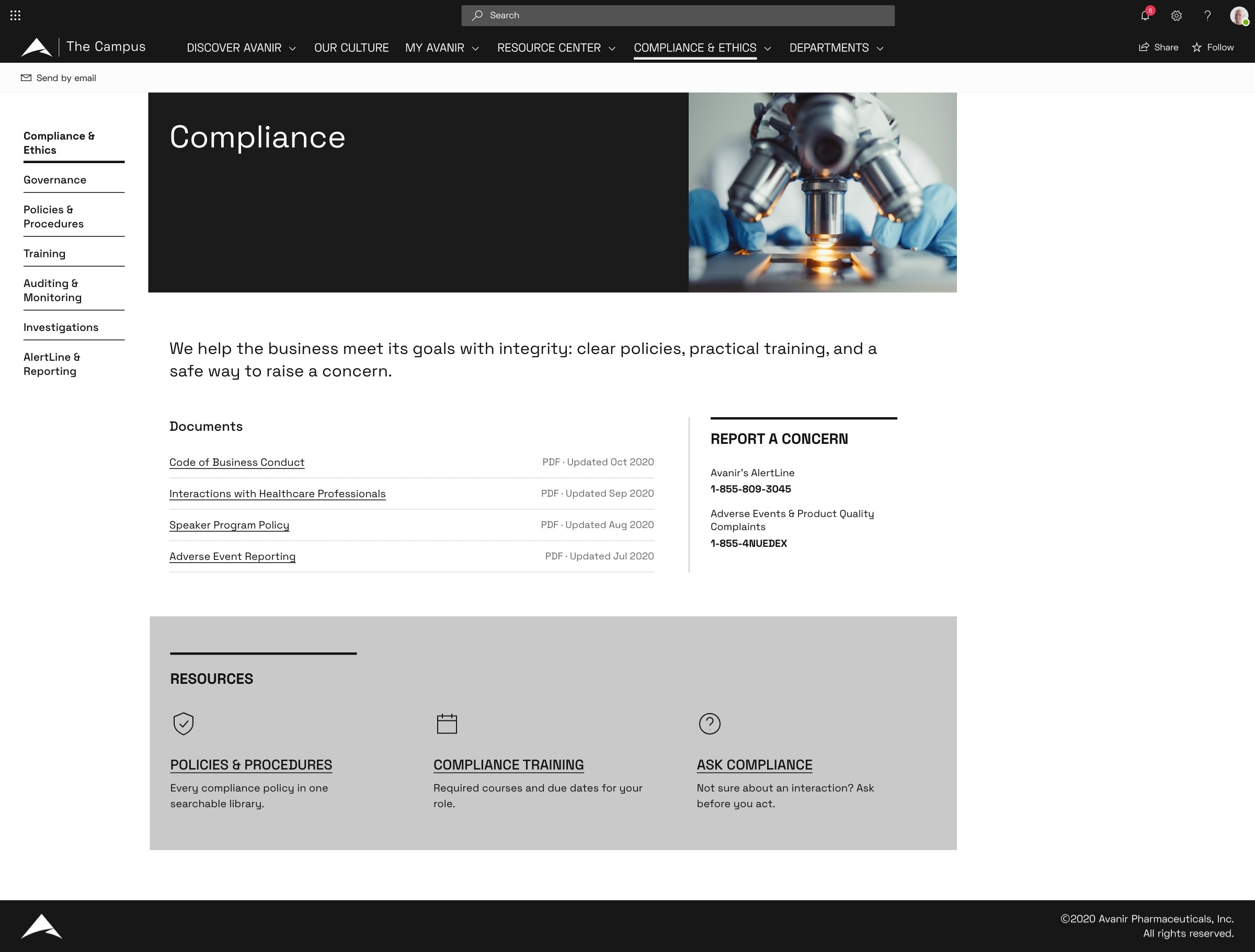Open the Code of Business Conduct document

(236, 462)
